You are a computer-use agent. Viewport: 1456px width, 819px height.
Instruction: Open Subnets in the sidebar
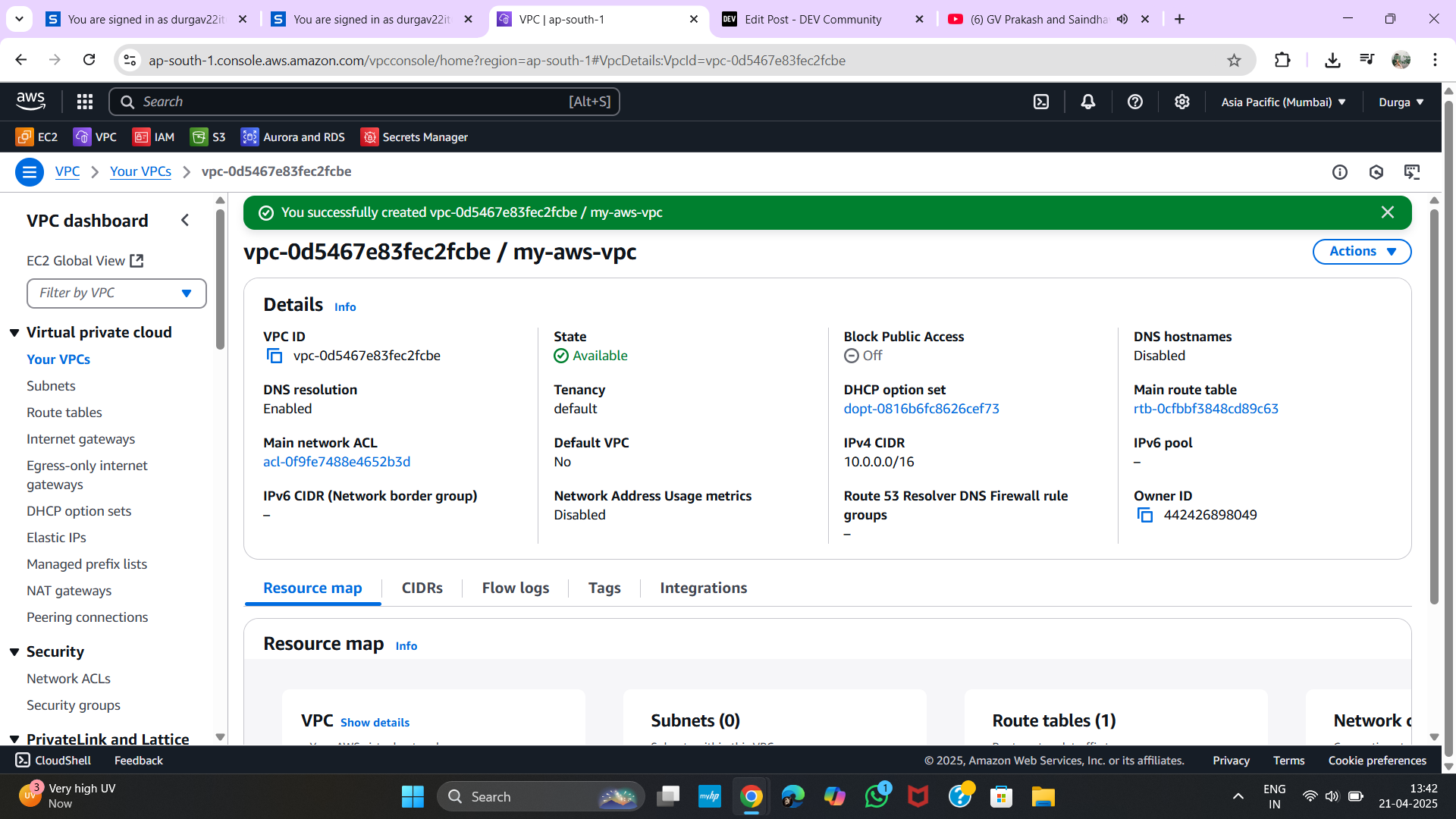[x=51, y=386]
